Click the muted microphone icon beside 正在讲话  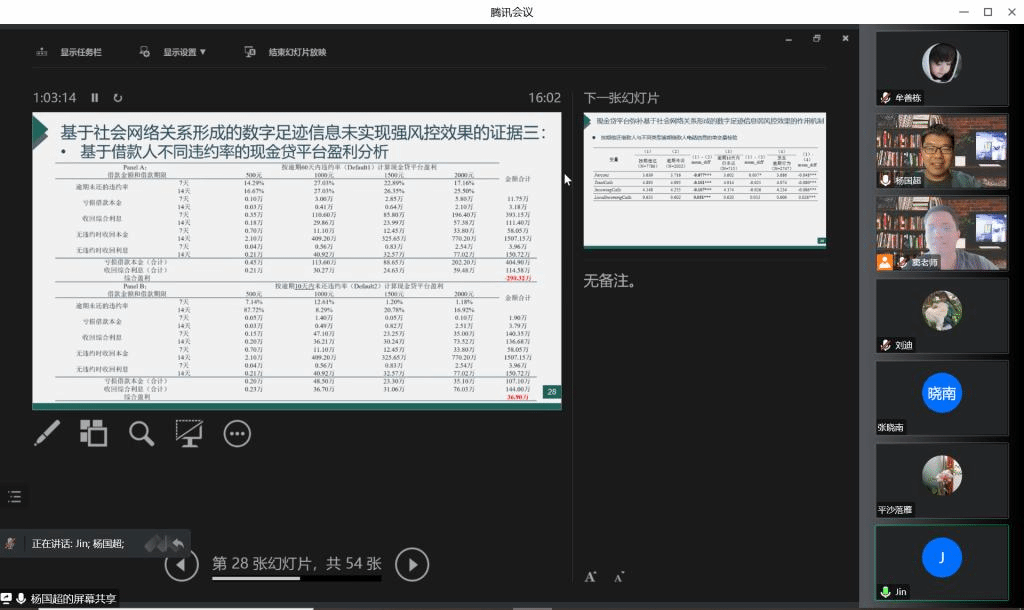[11, 544]
